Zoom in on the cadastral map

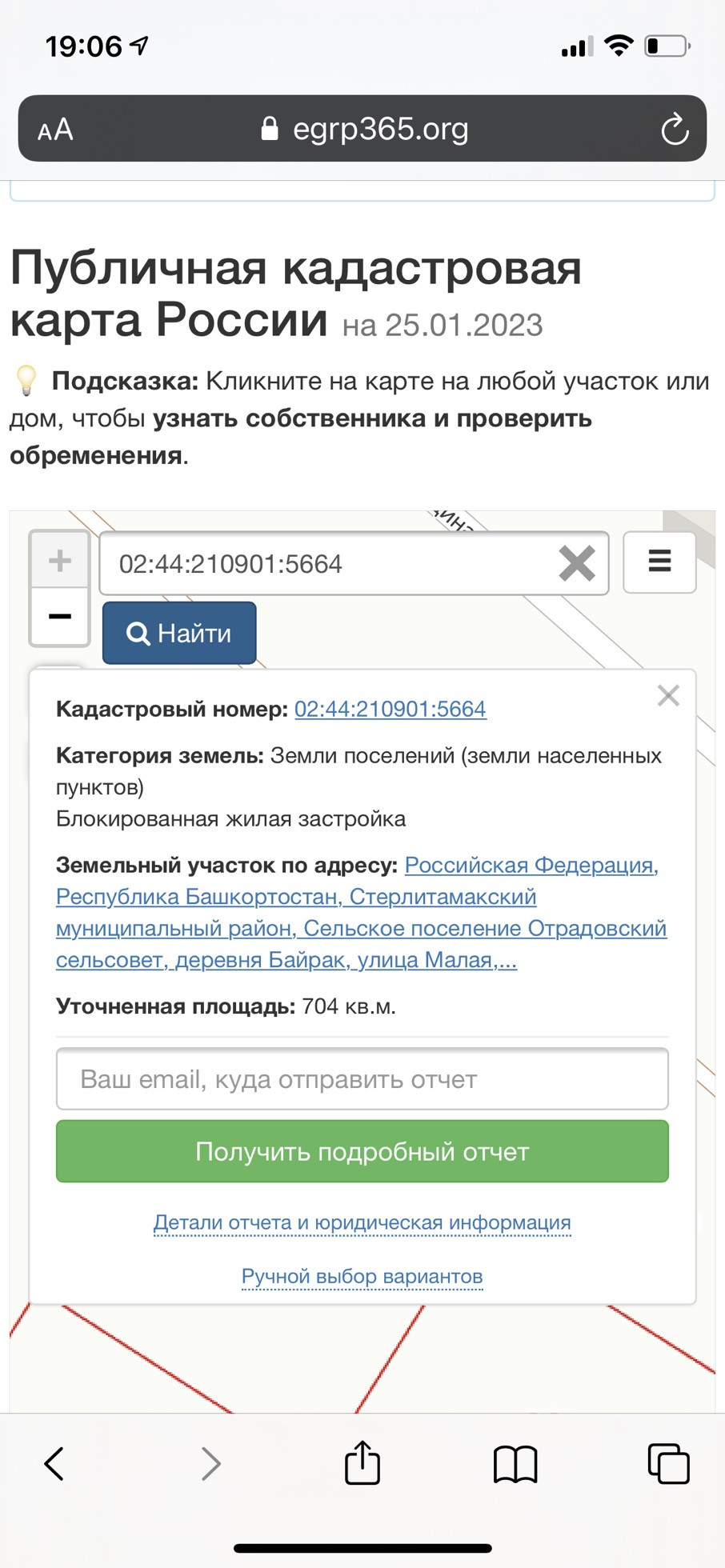point(59,560)
